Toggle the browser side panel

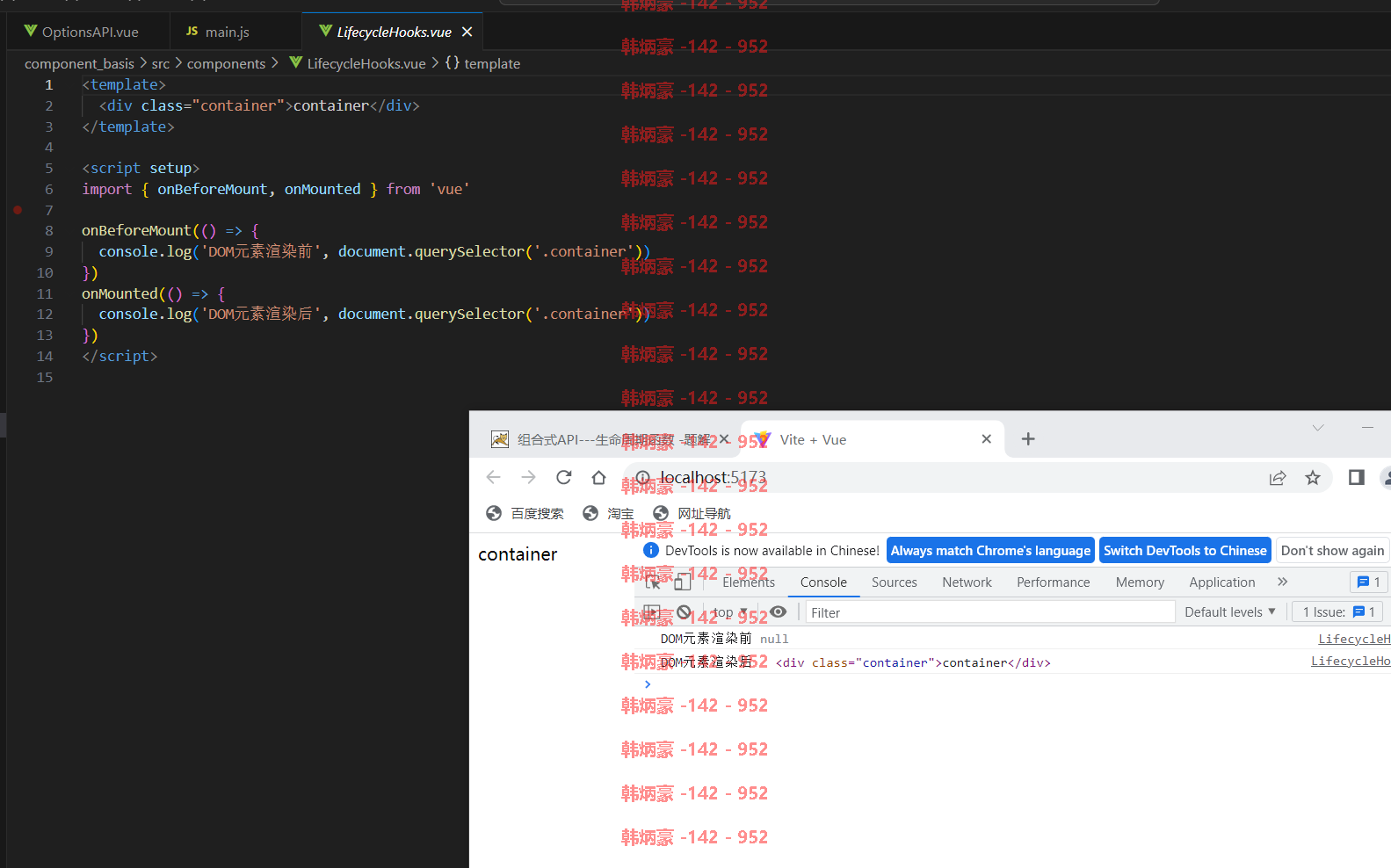pos(1357,477)
